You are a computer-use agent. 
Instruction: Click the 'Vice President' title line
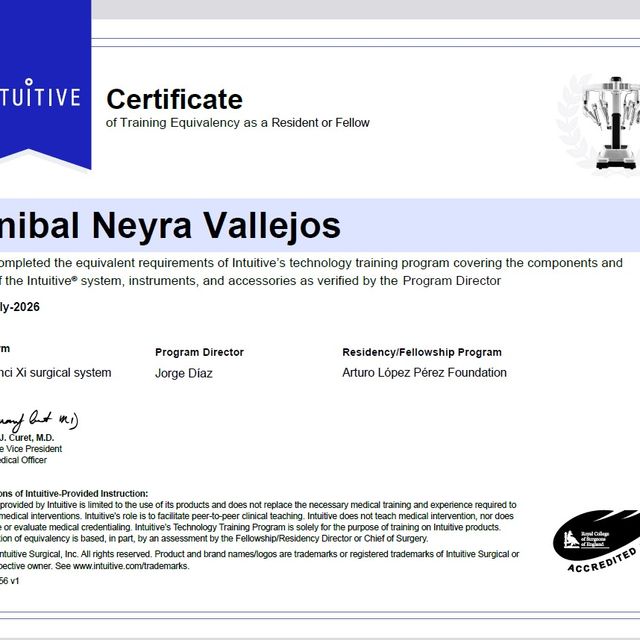(31, 449)
